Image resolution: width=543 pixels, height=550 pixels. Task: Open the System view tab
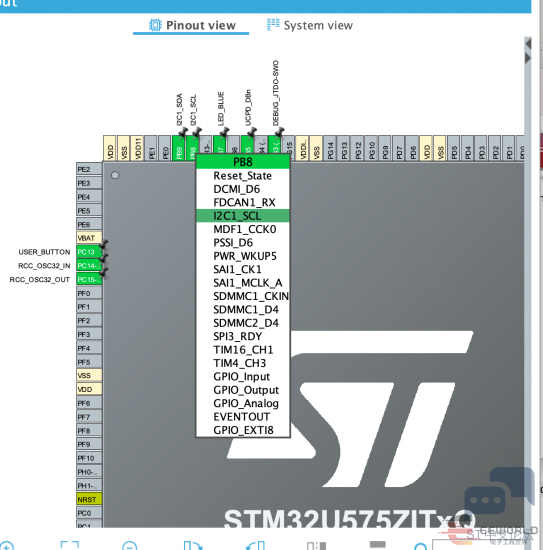[x=310, y=26]
